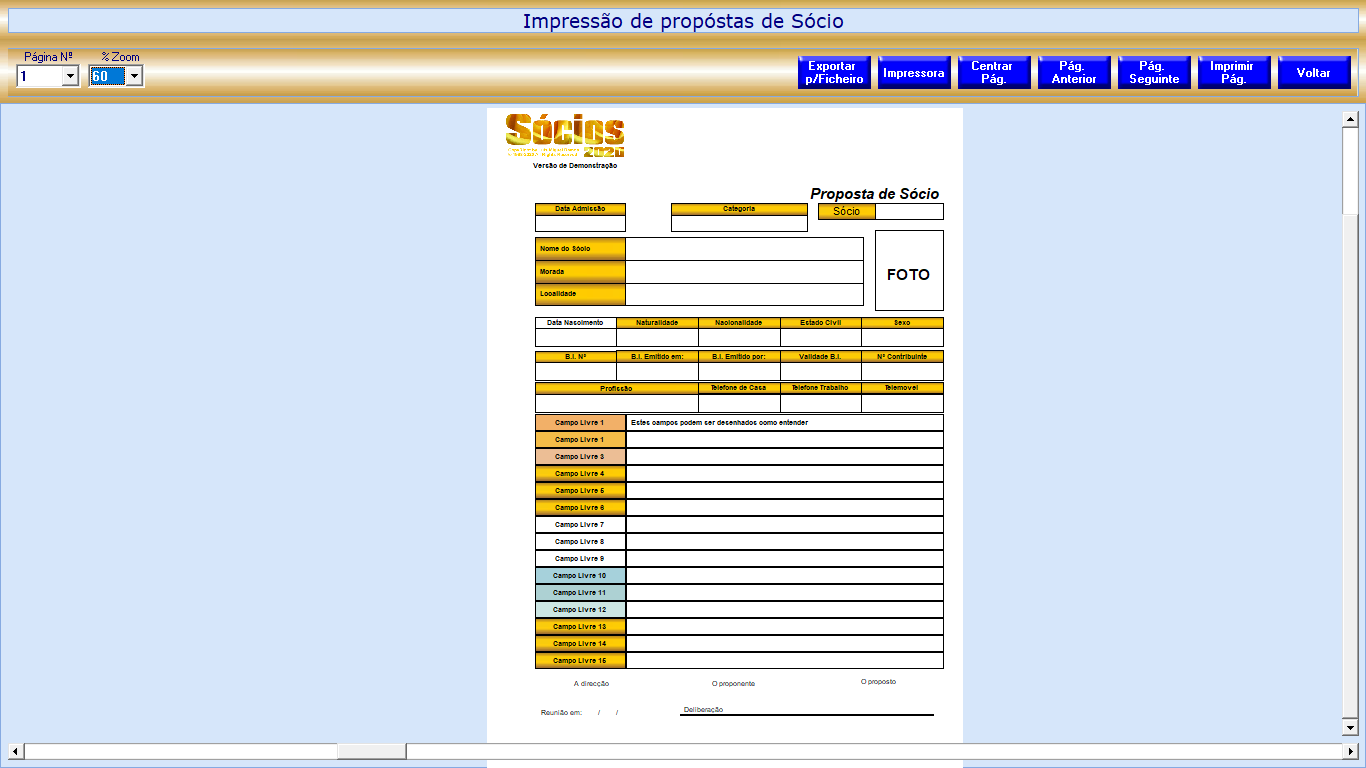Click inside the Página Nº number field
Viewport: 1366px width, 768px height.
click(x=39, y=77)
